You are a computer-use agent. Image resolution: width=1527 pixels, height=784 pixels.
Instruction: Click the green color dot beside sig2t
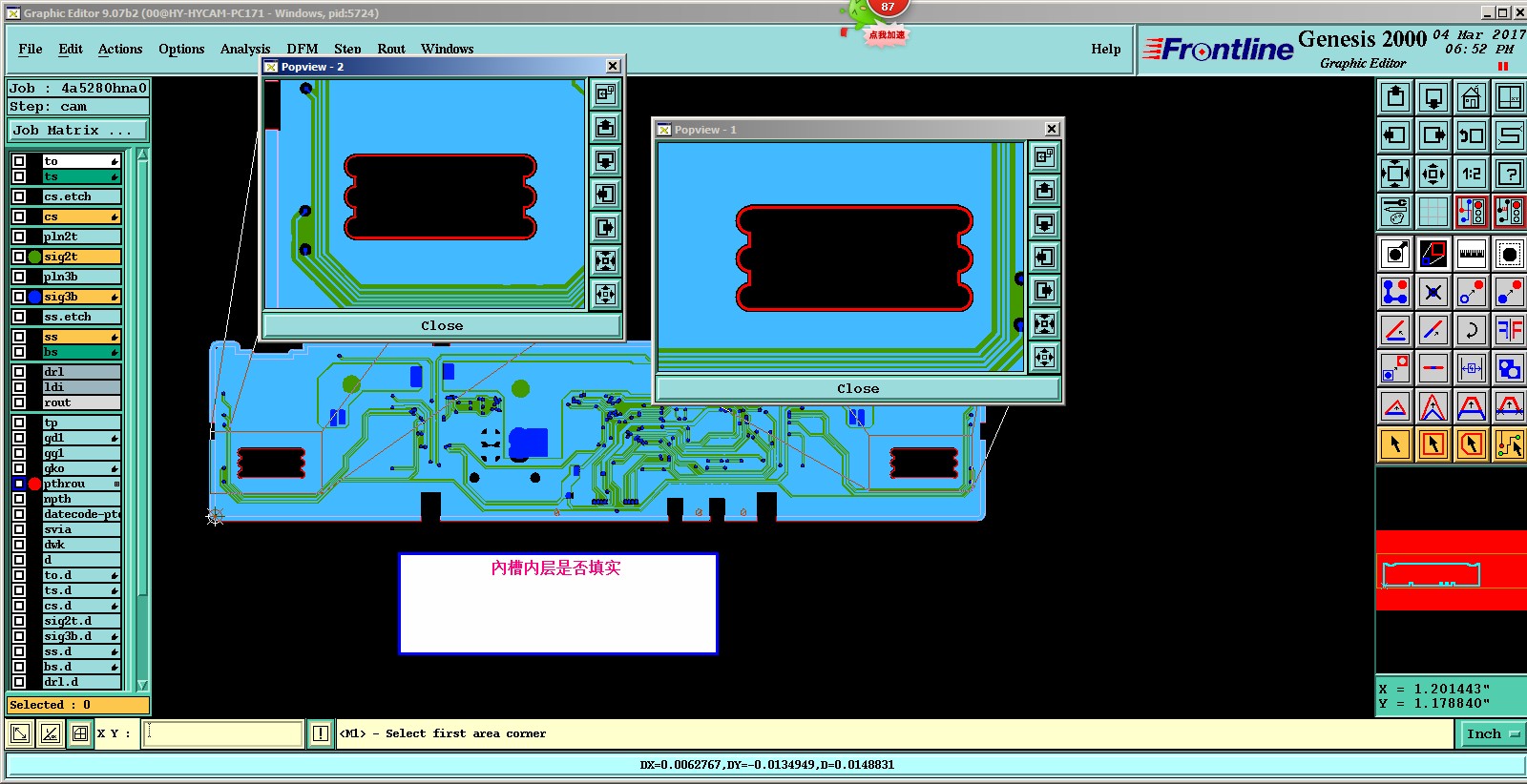34,257
